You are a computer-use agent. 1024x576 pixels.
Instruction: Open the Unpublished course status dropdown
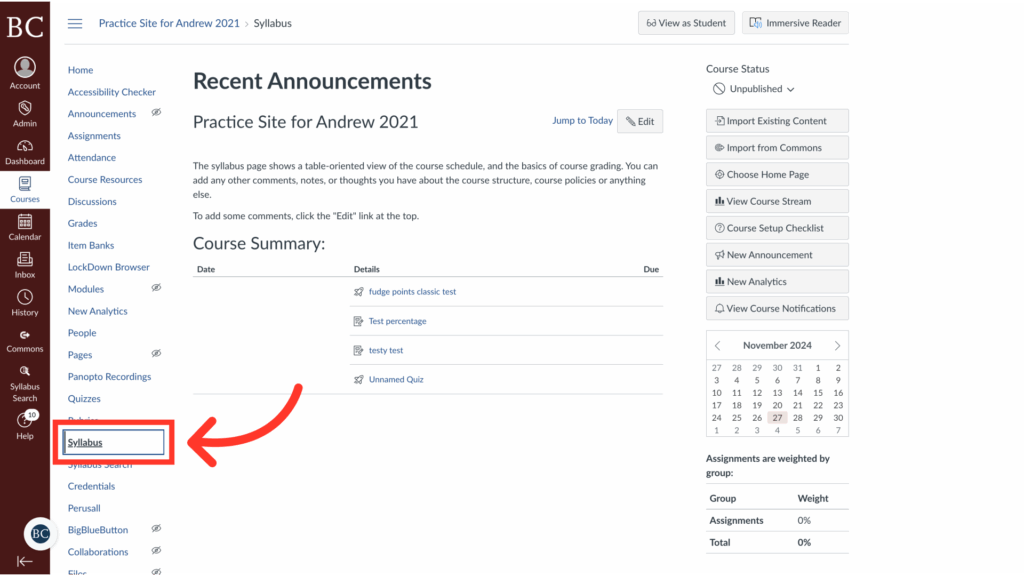(753, 88)
